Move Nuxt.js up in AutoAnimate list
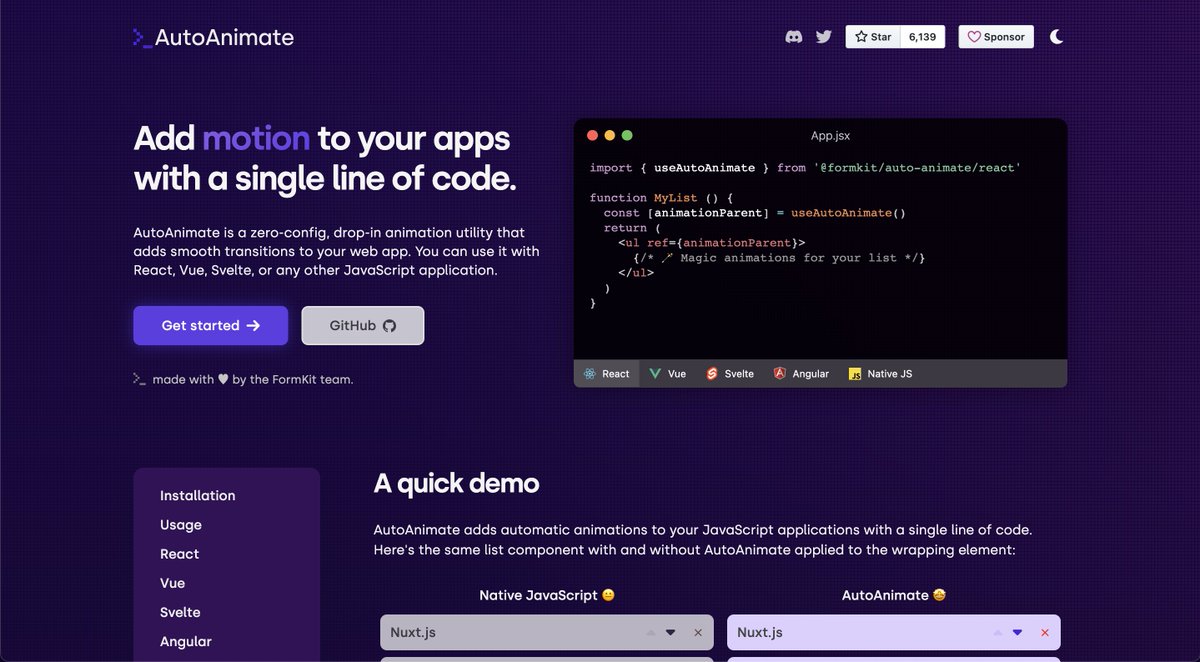 click(998, 632)
